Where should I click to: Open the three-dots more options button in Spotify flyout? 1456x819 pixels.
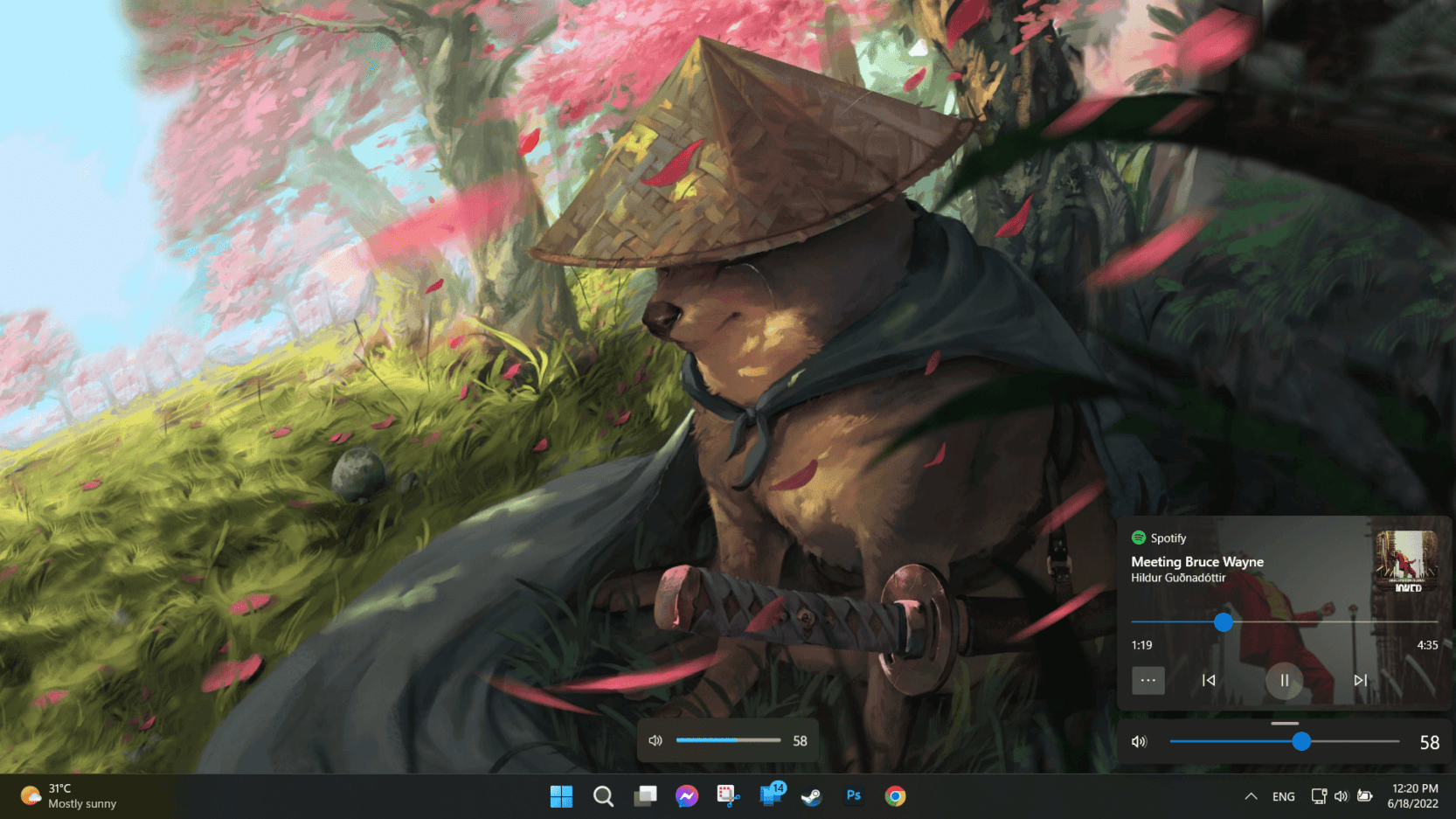[1147, 680]
